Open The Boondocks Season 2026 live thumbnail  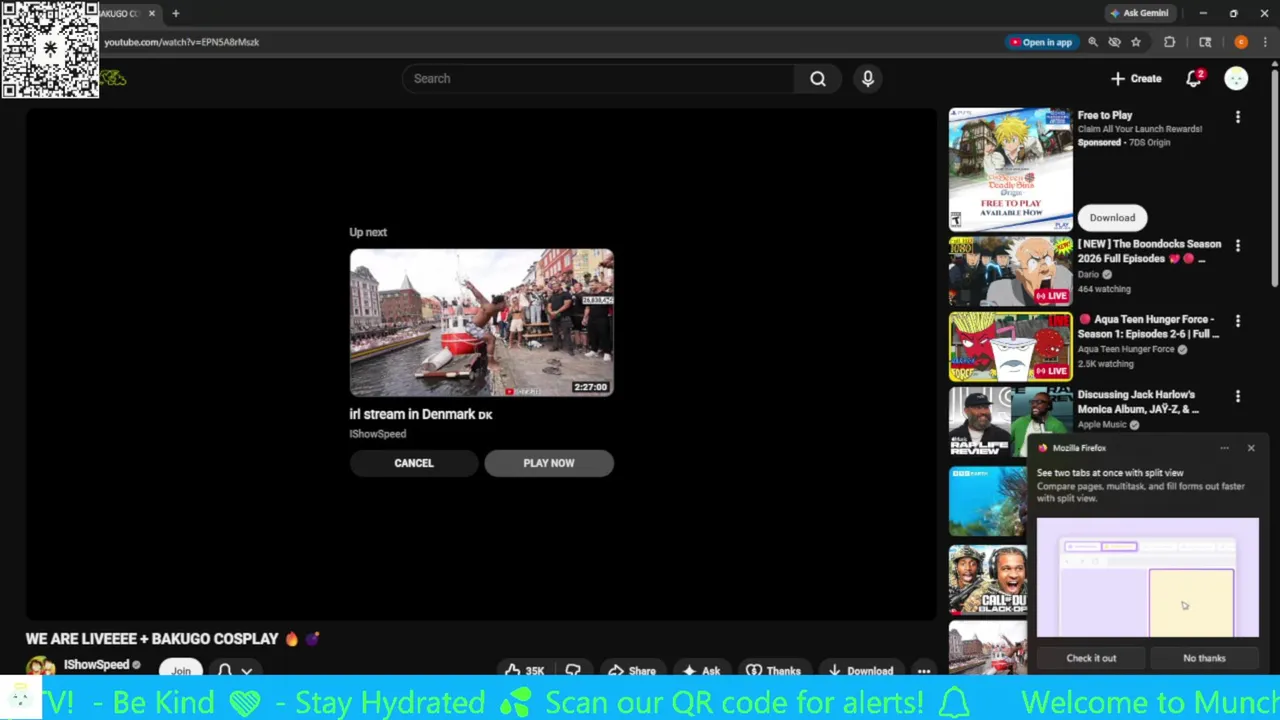click(x=1010, y=271)
